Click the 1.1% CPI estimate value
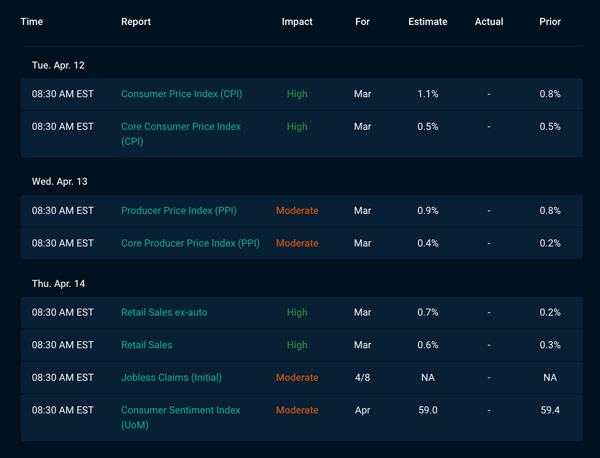 click(427, 94)
